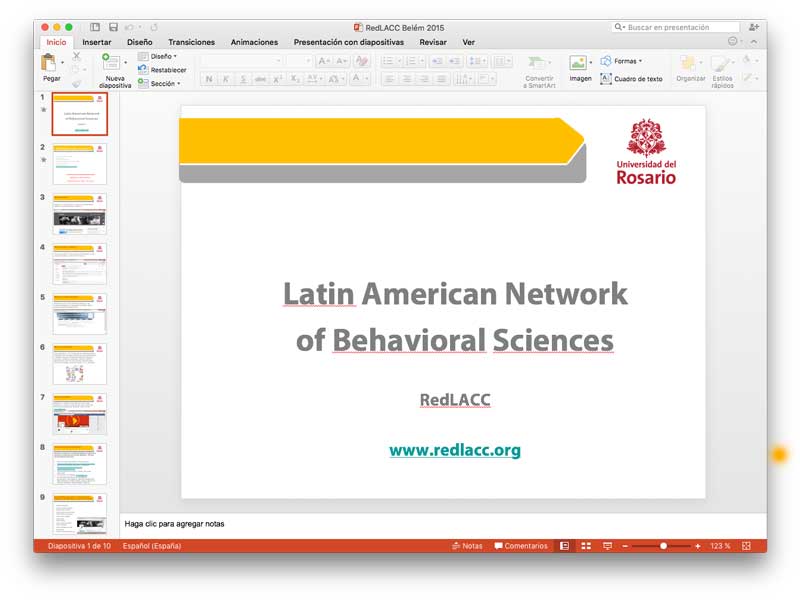Adjust the zoom slider in status bar

(663, 546)
